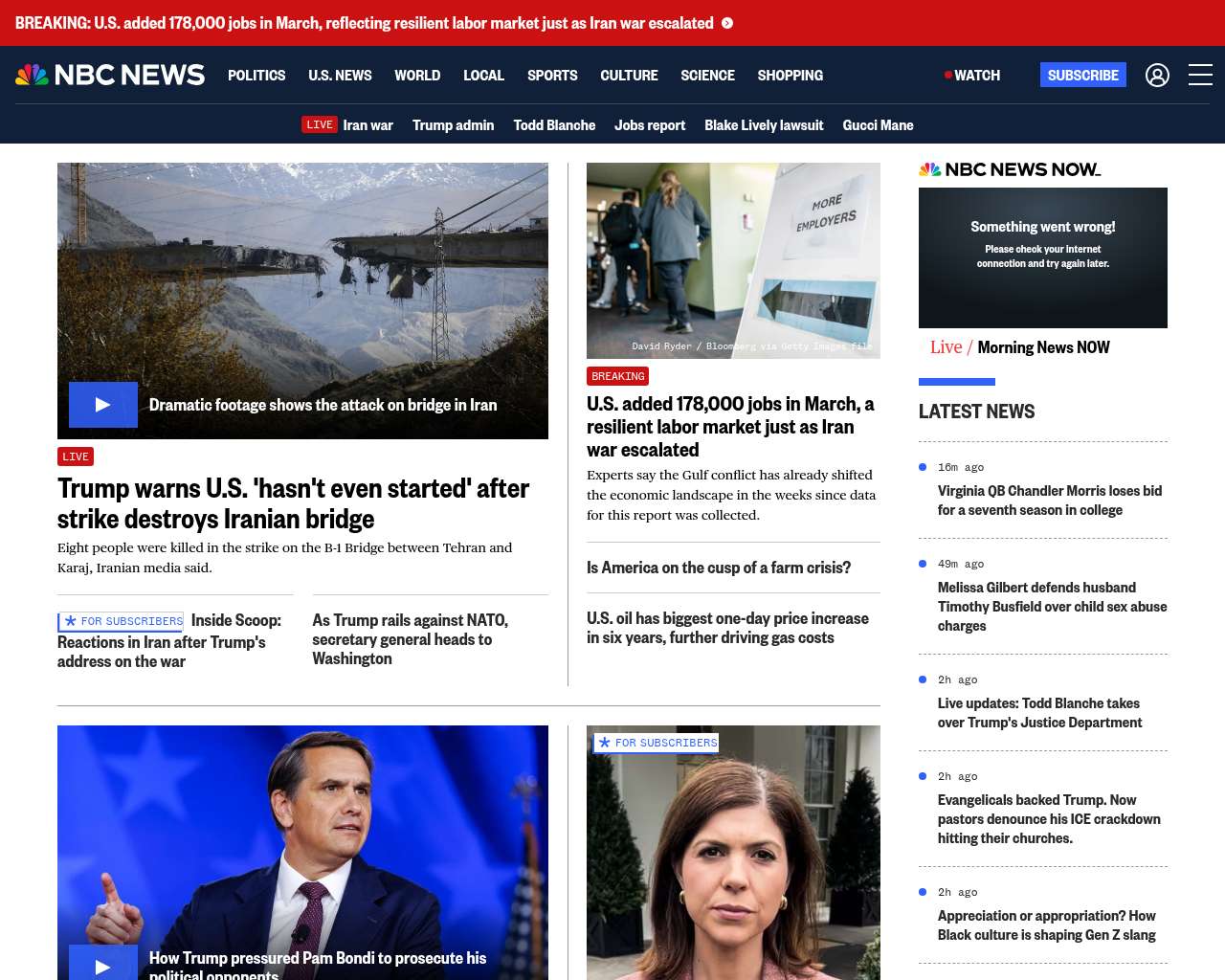Screen dimensions: 1225x980
Task: Click the NBC News Now logo
Action: 1010,169
